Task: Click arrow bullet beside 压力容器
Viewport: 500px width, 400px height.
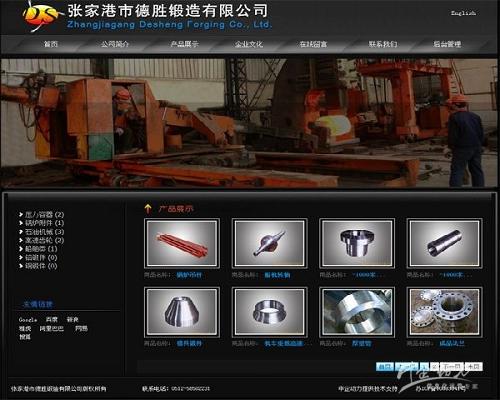Action: tap(21, 214)
